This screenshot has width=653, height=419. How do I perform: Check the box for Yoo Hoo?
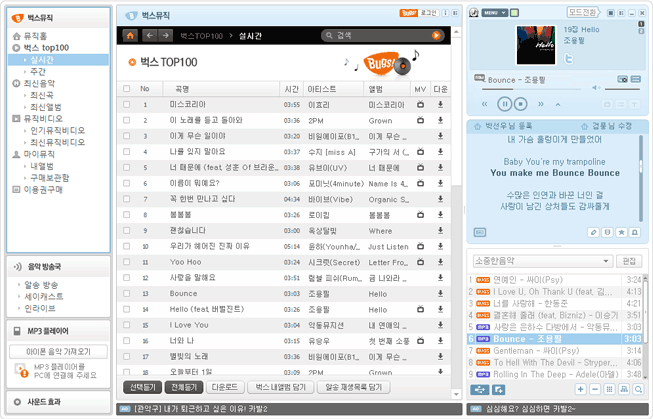[x=127, y=262]
